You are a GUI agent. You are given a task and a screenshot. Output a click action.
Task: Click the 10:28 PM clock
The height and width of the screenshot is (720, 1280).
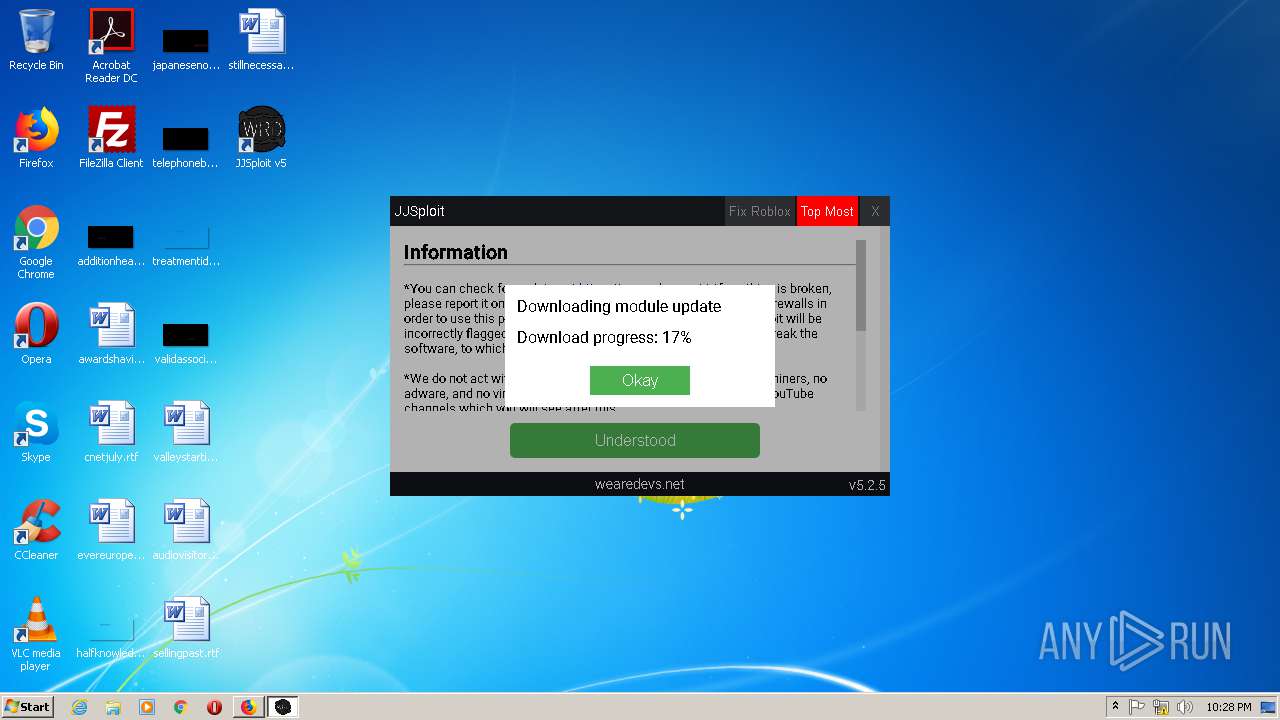click(x=1229, y=707)
